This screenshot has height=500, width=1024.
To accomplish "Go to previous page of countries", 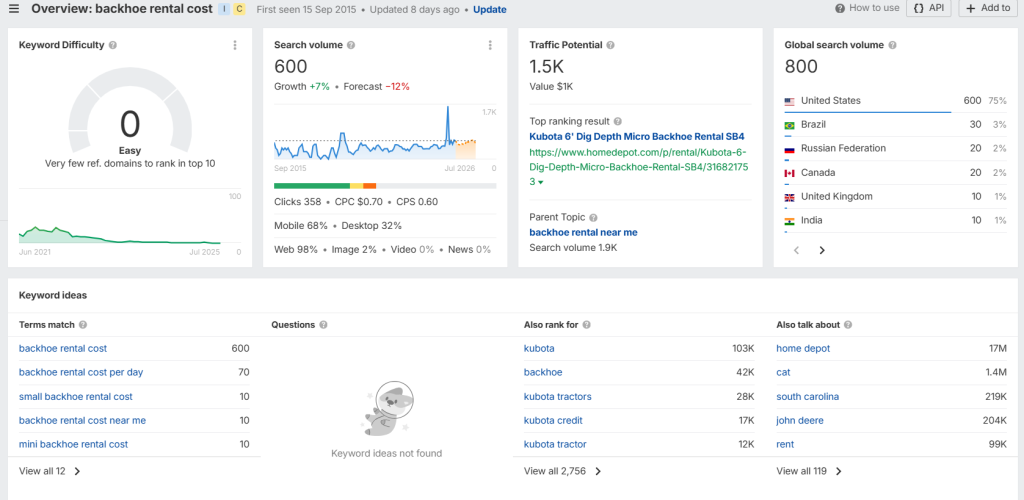I will pyautogui.click(x=796, y=250).
